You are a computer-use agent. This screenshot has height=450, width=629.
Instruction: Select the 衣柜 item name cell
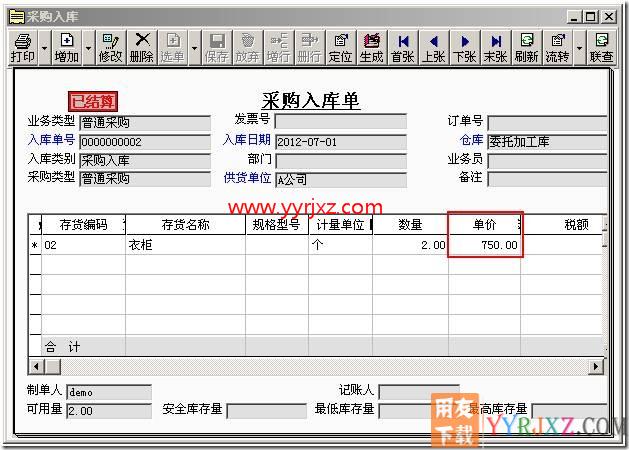[185, 245]
